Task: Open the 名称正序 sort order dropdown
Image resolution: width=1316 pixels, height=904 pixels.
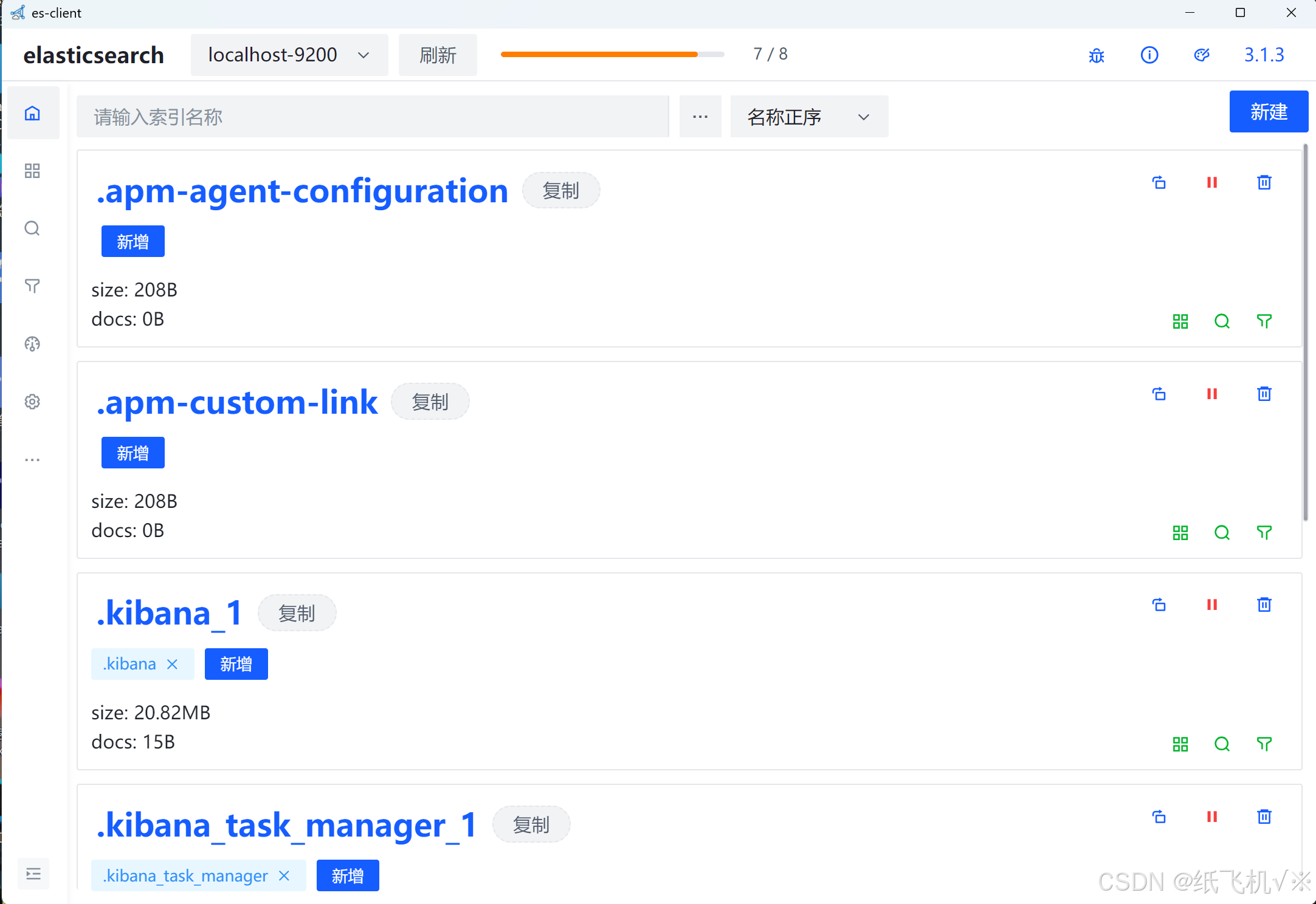Action: point(809,117)
